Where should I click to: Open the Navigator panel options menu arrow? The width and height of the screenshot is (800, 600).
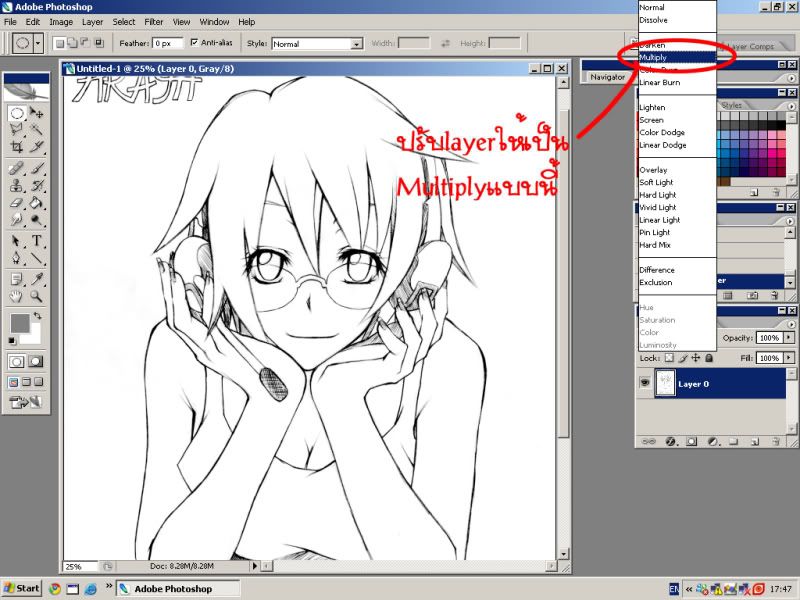pyautogui.click(x=791, y=78)
